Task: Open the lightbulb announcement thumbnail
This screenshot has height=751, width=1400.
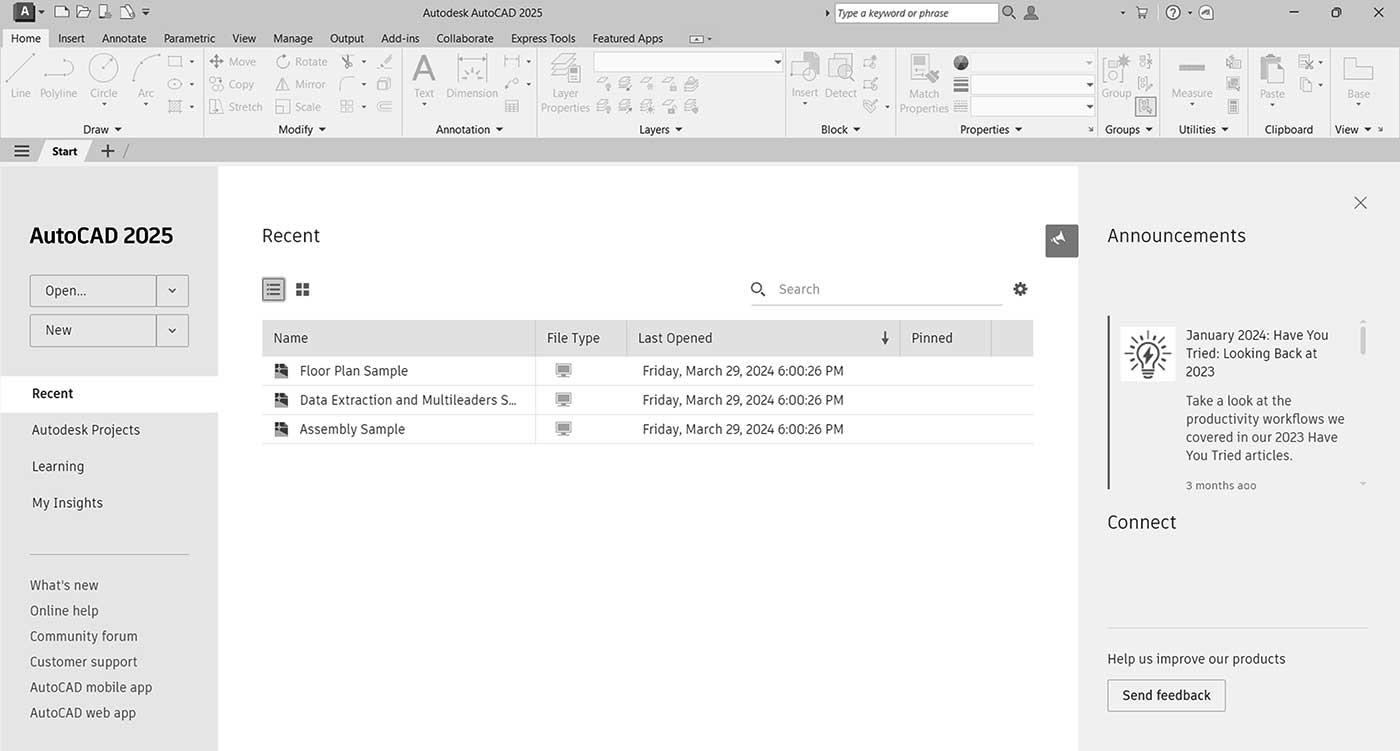Action: [x=1147, y=353]
